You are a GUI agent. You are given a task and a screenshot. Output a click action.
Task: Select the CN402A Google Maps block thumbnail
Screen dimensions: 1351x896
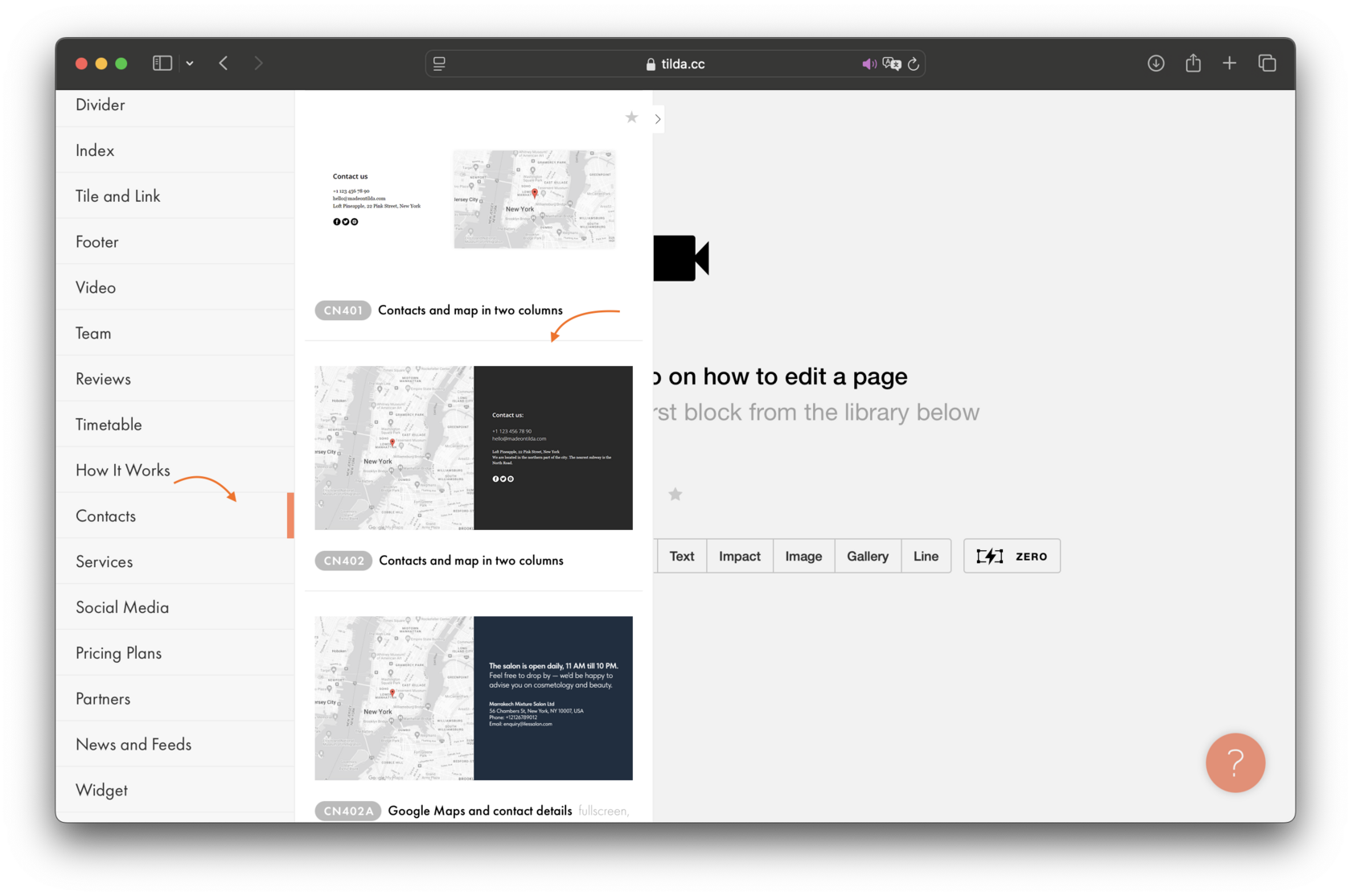point(474,697)
